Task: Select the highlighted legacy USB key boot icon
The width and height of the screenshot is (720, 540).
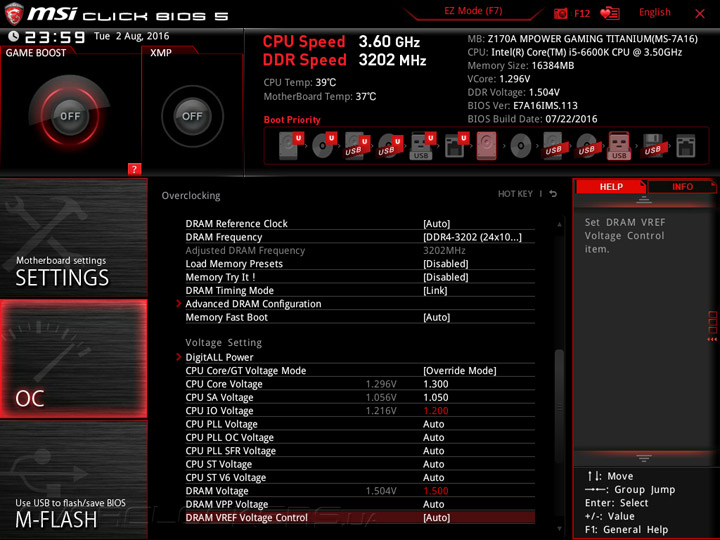Action: (x=619, y=146)
